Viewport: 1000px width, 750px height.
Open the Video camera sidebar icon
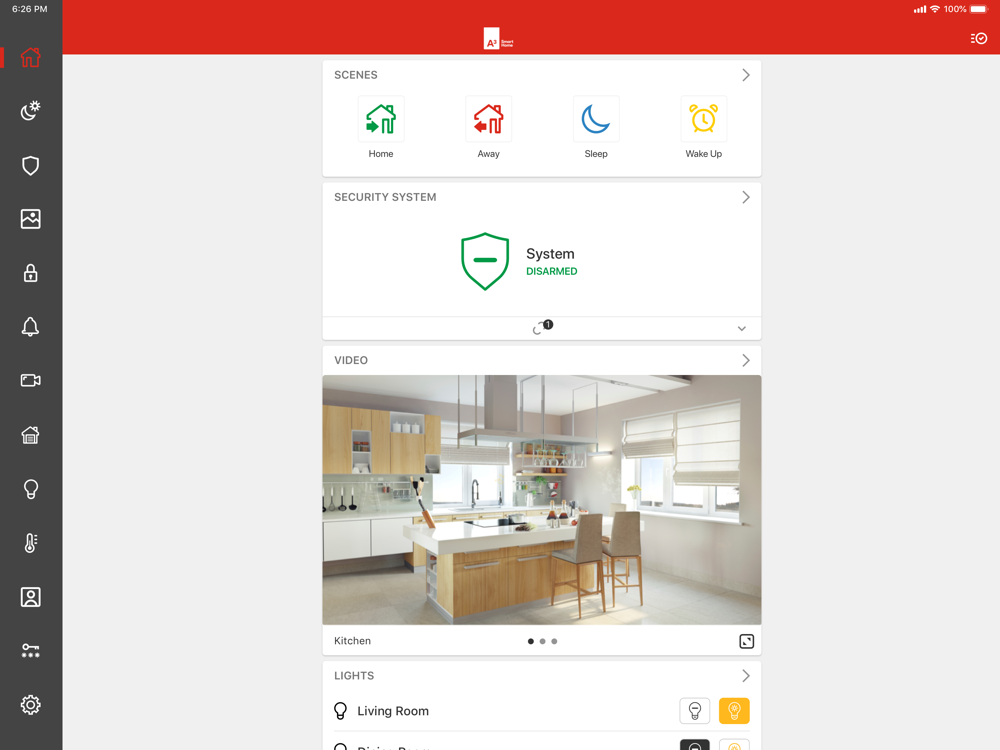tap(31, 381)
